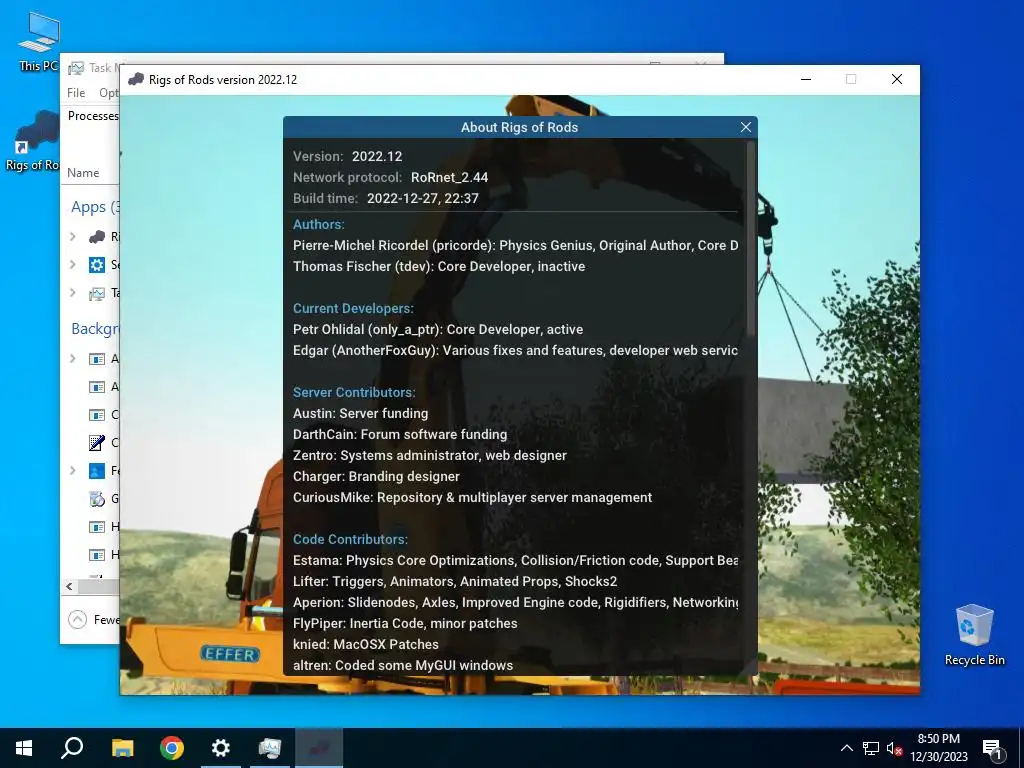Viewport: 1024px width, 768px height.
Task: Click Server Contributors heading
Action: pyautogui.click(x=354, y=392)
